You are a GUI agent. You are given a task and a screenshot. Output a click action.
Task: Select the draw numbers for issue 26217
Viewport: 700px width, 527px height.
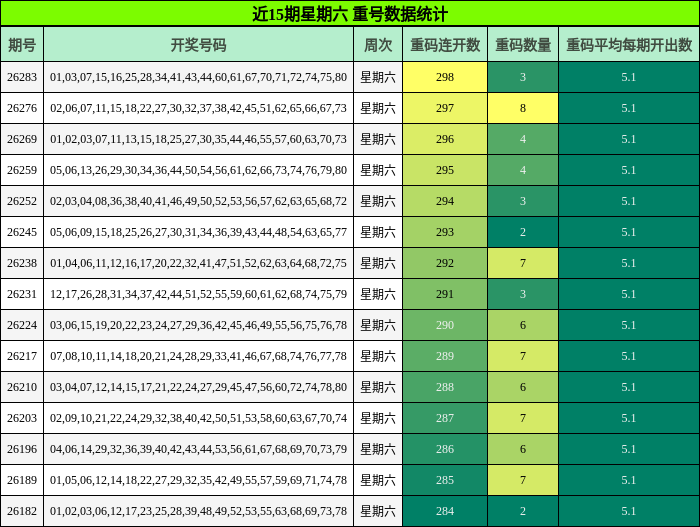coord(199,356)
